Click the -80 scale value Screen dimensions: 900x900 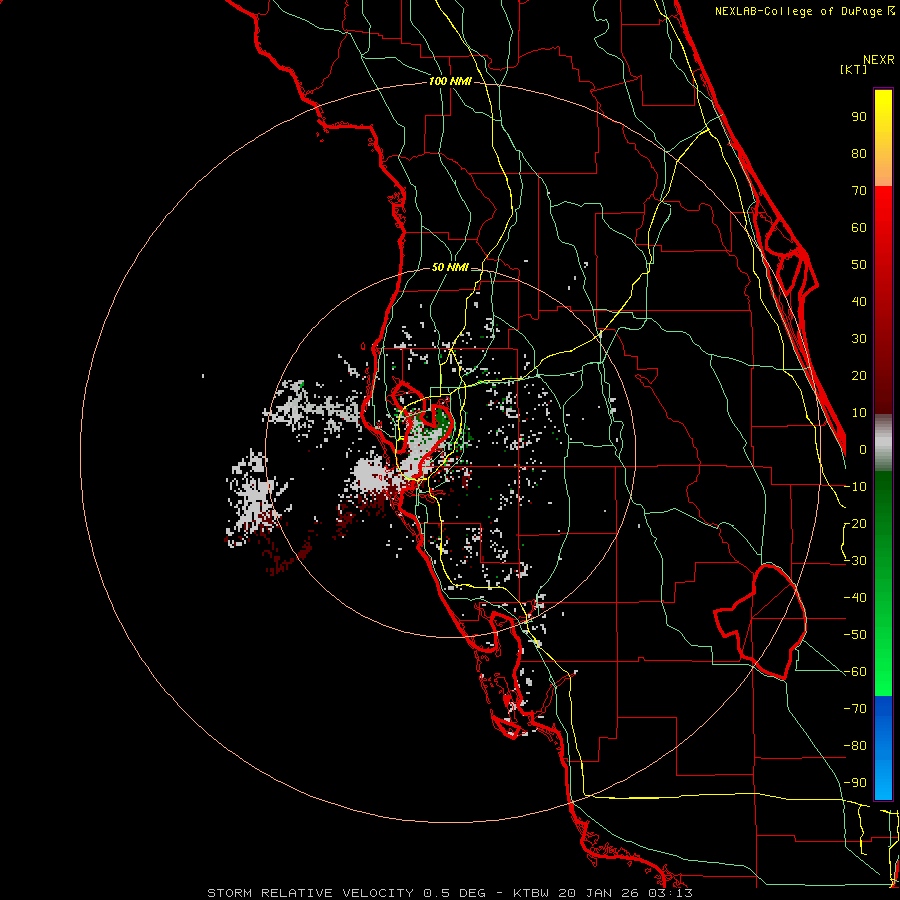tap(855, 746)
